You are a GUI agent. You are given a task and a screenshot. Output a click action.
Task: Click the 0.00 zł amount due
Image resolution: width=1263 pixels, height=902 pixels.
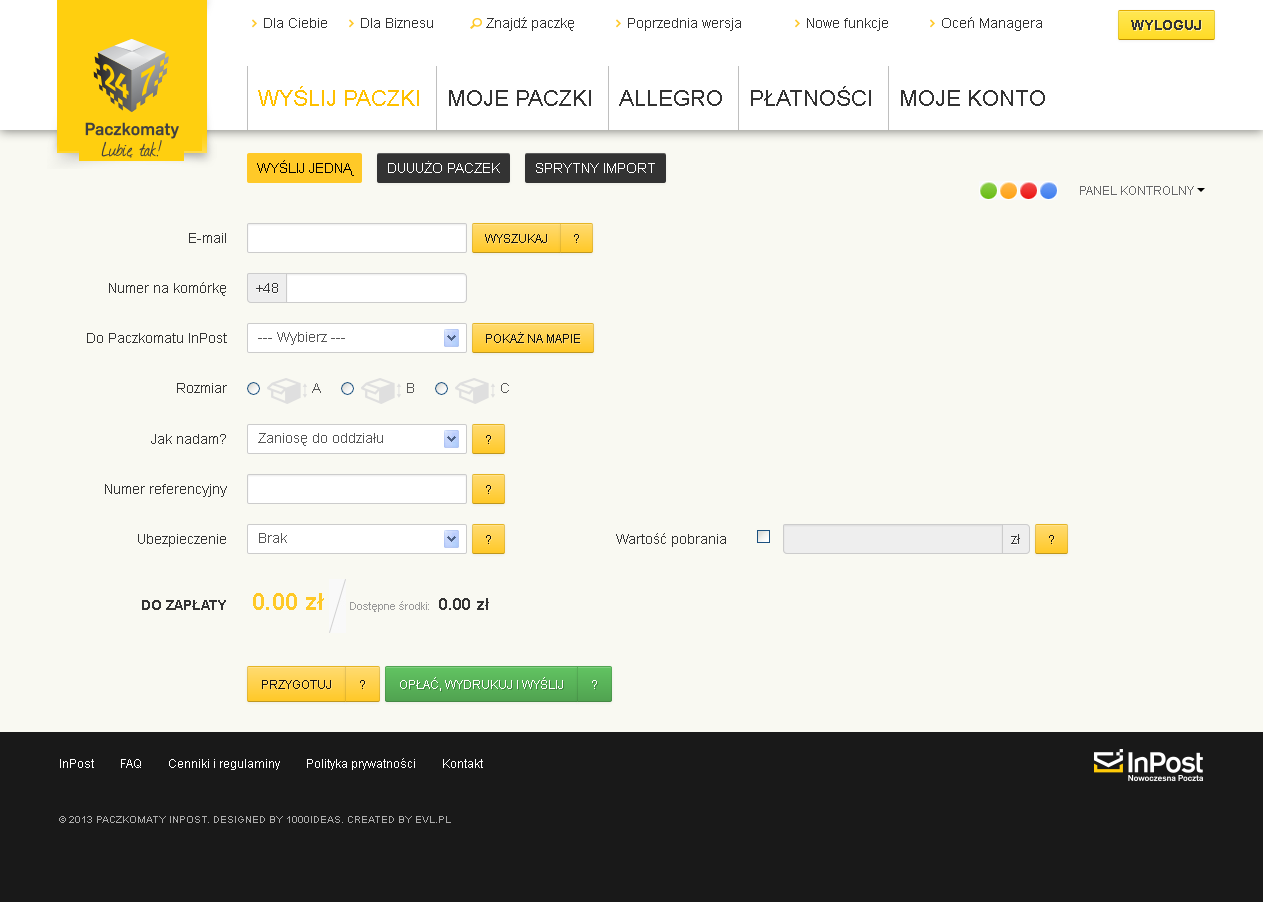point(288,602)
